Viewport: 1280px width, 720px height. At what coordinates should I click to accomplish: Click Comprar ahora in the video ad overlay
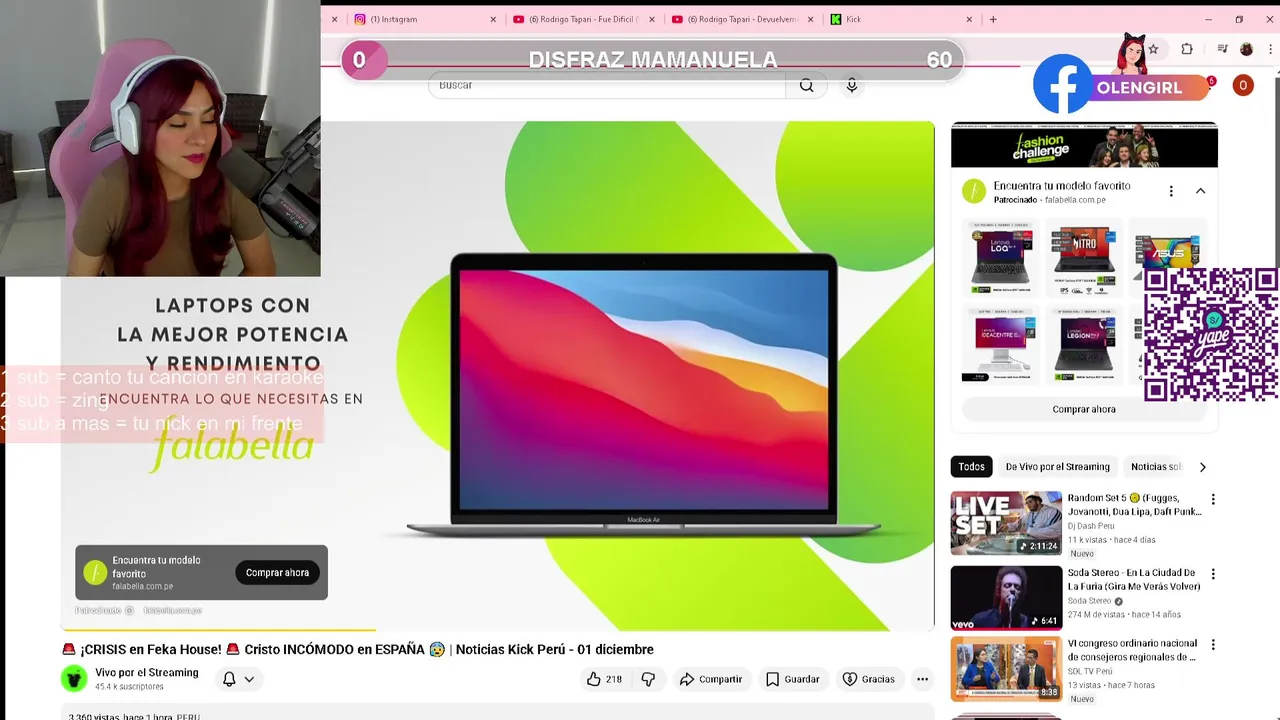click(277, 573)
